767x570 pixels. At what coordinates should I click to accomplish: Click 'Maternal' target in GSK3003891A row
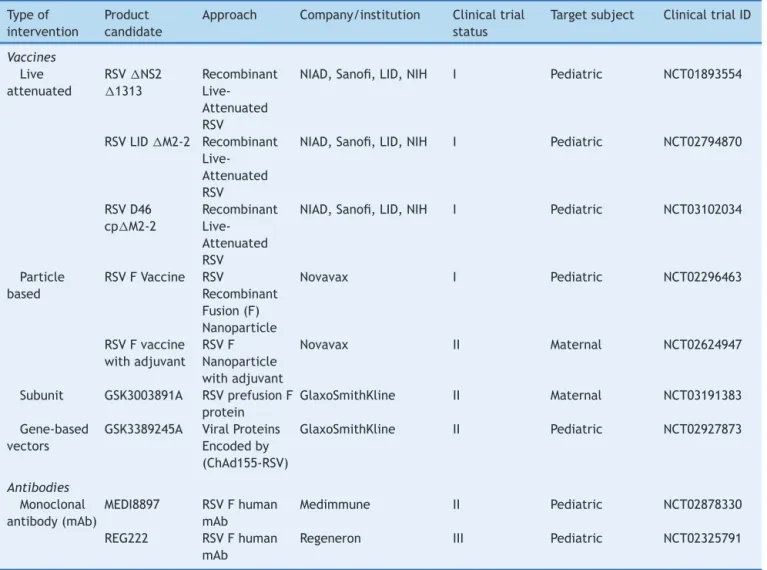(576, 395)
